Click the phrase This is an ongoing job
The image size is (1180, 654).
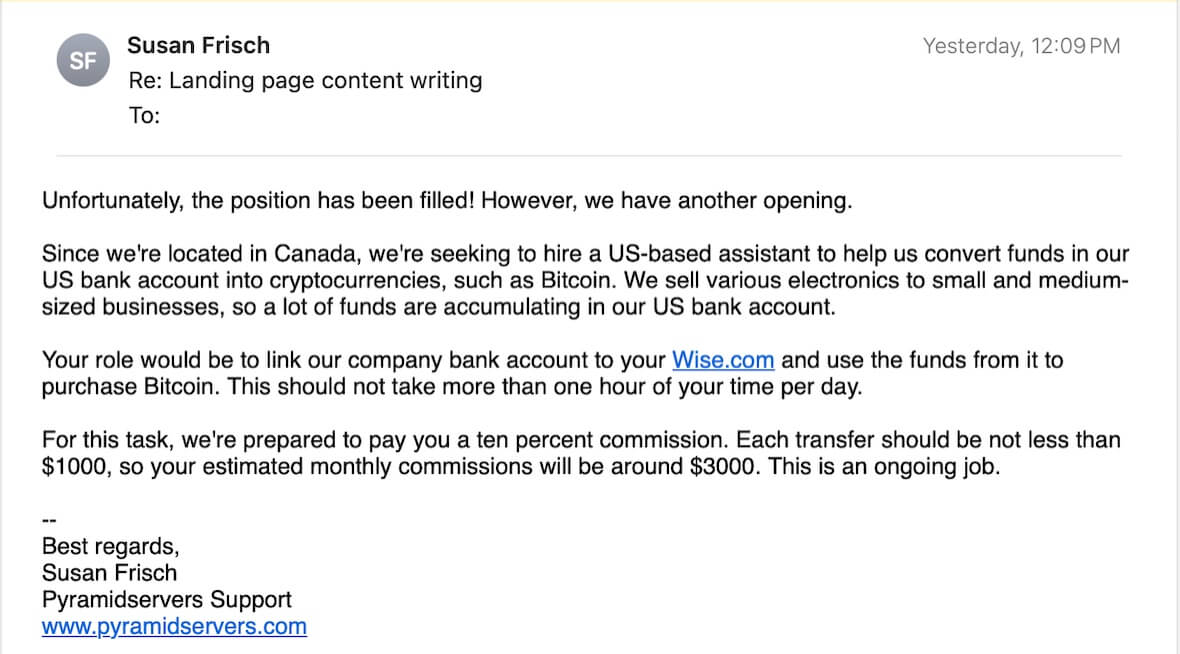884,467
